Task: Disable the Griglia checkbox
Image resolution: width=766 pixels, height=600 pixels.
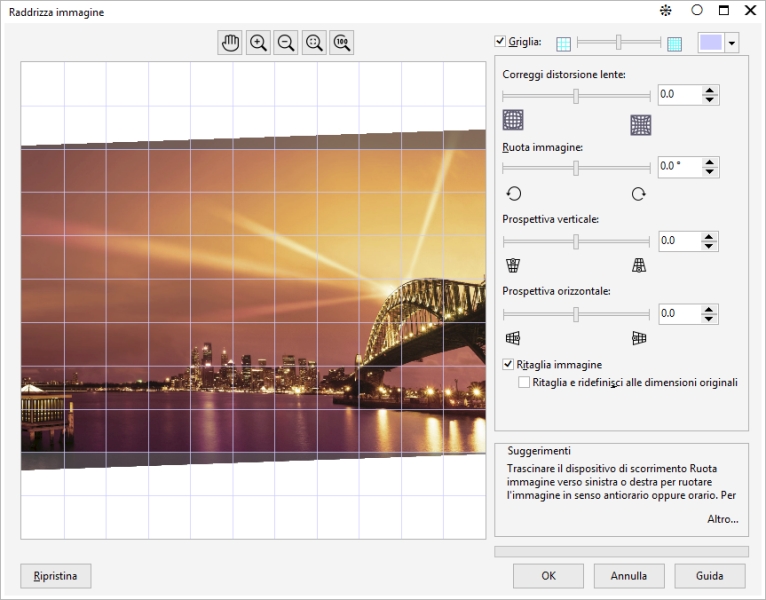Action: [x=500, y=42]
